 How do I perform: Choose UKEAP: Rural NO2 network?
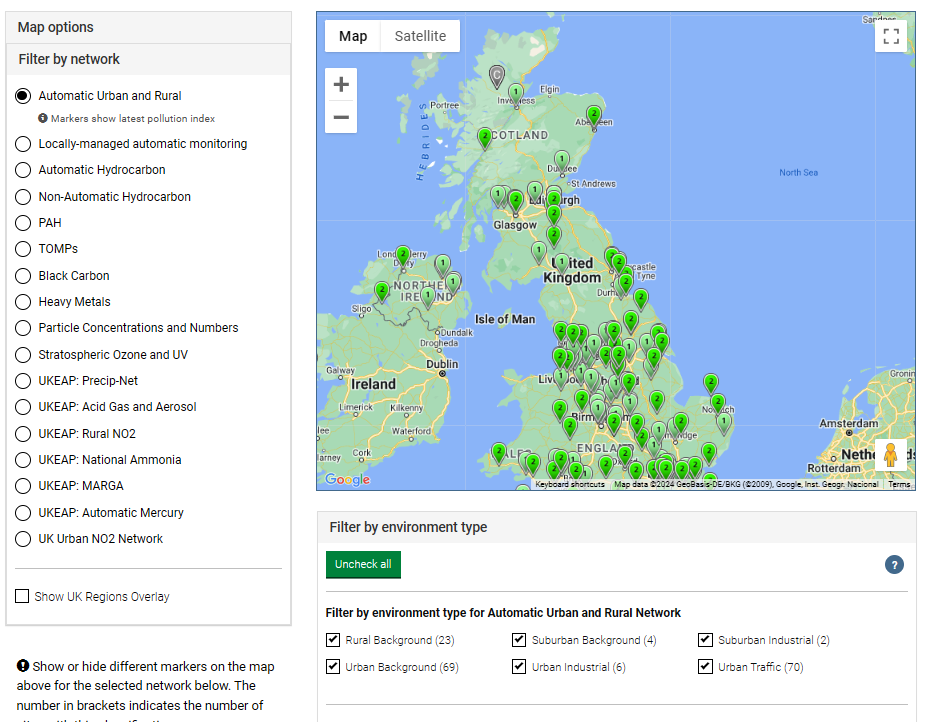coord(23,434)
